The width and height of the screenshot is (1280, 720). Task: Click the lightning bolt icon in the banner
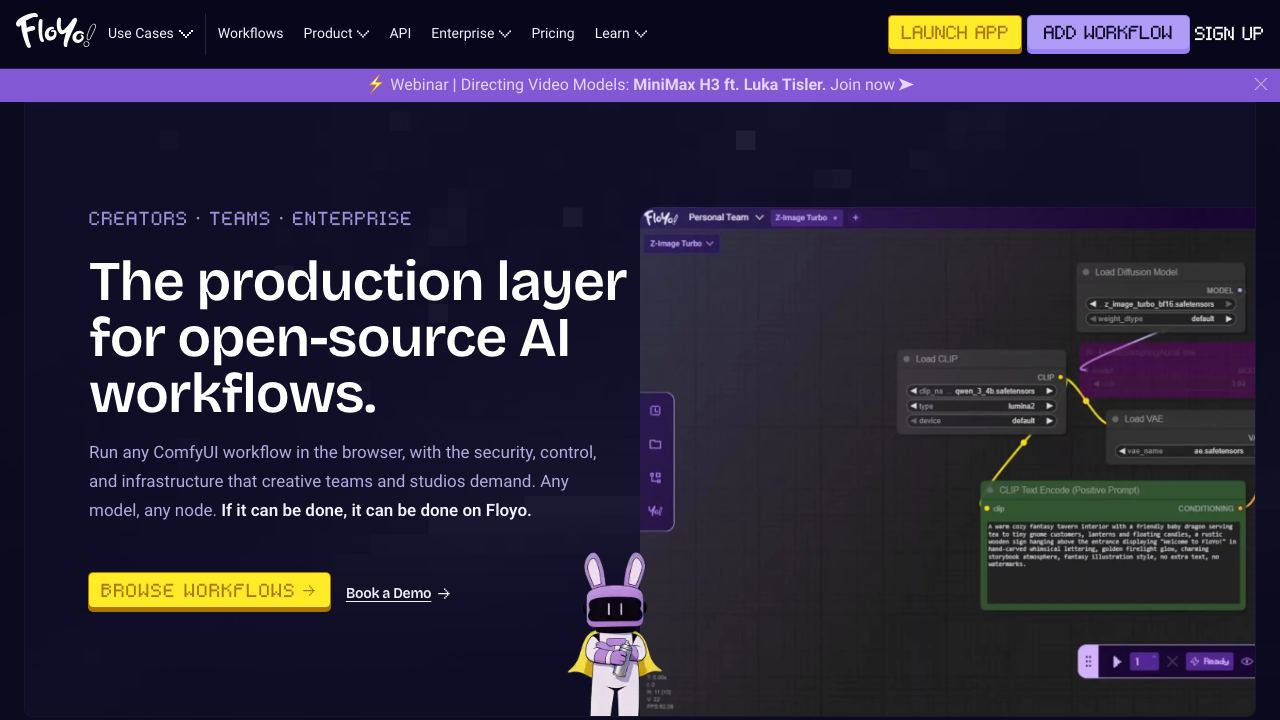[x=376, y=84]
